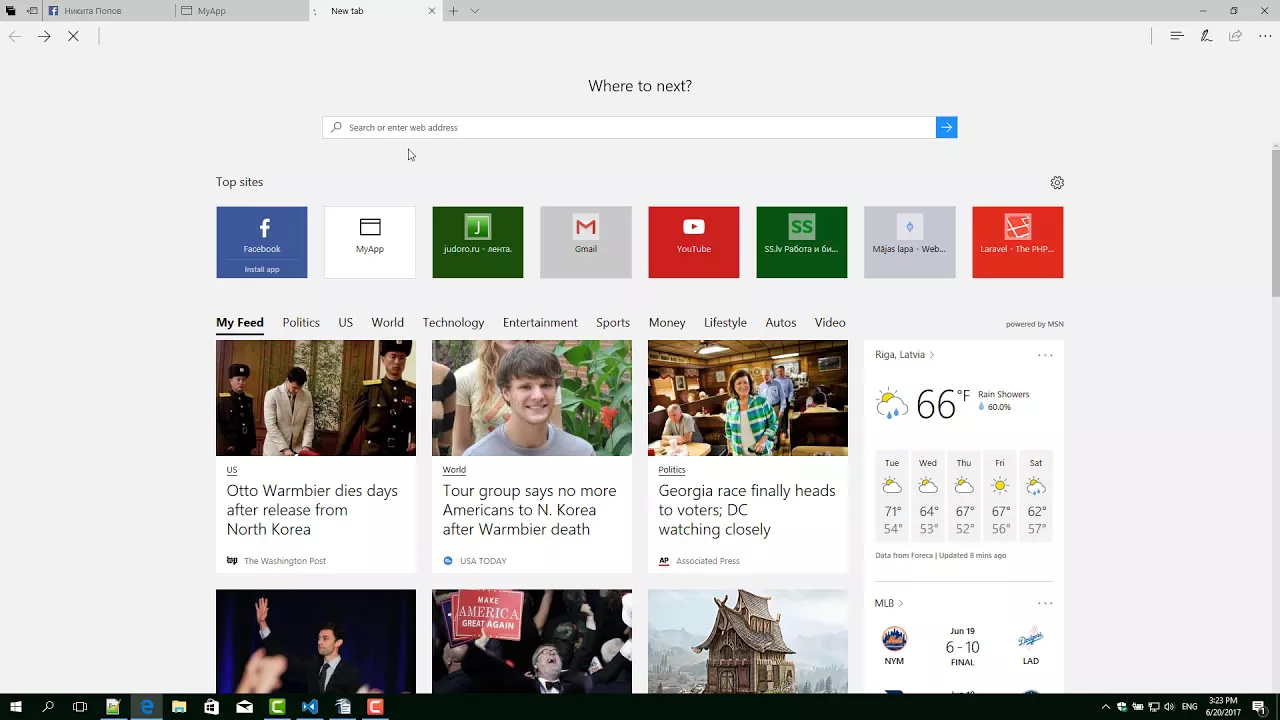Open the Mājas lapa top site tile
The width and height of the screenshot is (1280, 720).
click(910, 242)
